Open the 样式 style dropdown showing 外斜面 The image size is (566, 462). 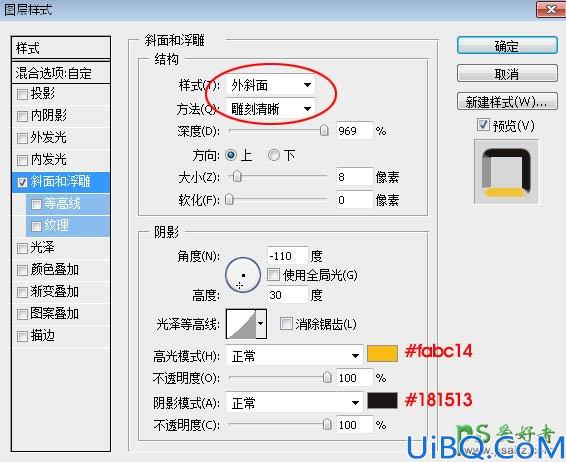coord(270,85)
